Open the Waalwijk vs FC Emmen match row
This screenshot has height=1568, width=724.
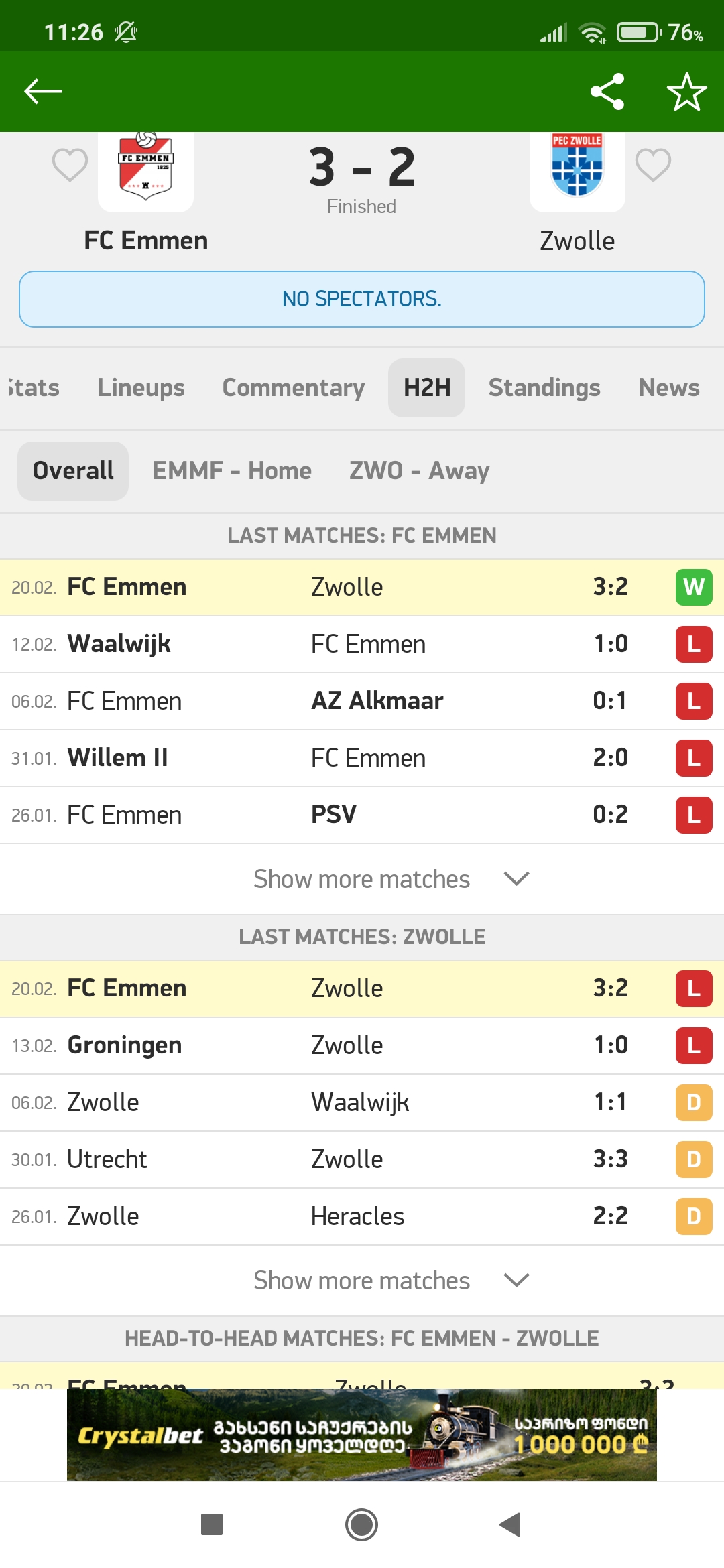coord(362,643)
